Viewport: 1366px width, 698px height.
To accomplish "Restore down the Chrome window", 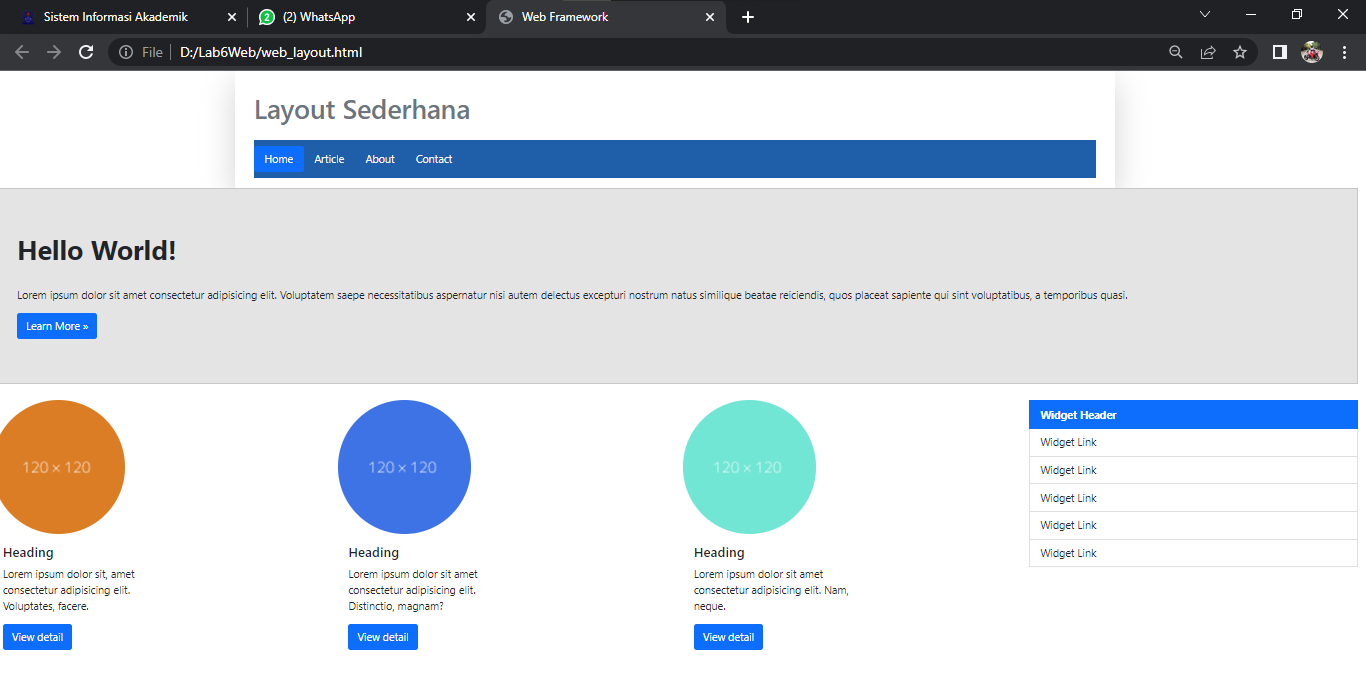I will pyautogui.click(x=1297, y=14).
